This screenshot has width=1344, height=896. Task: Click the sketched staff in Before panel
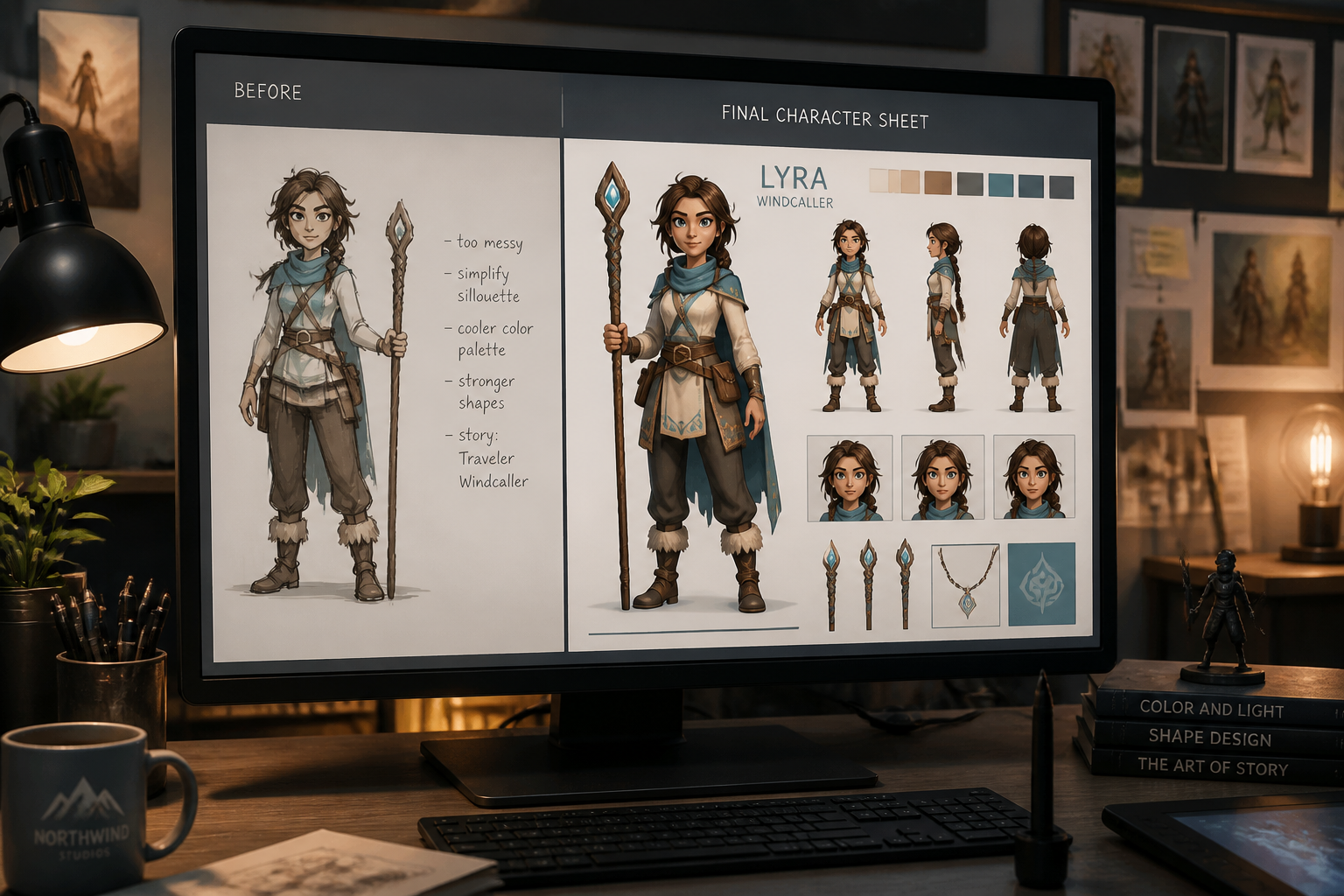tap(396, 400)
